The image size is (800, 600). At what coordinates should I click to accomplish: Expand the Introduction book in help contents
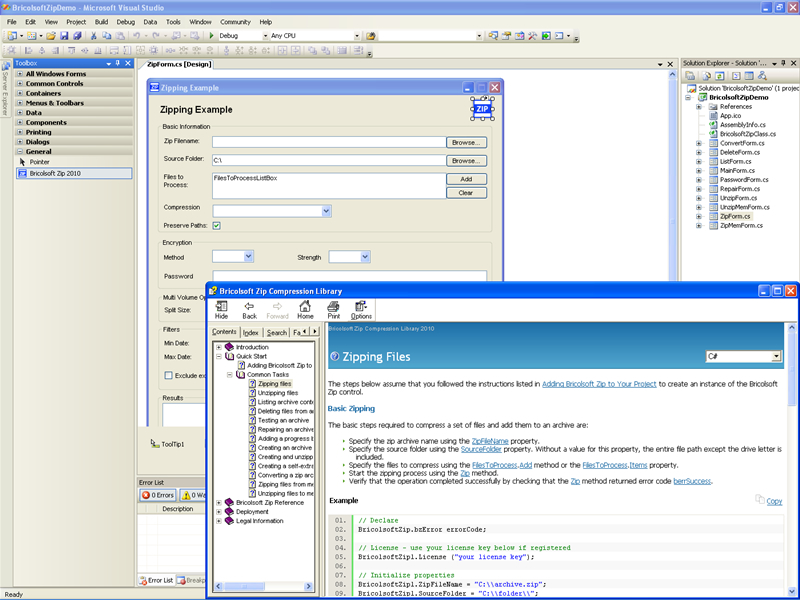pyautogui.click(x=219, y=347)
